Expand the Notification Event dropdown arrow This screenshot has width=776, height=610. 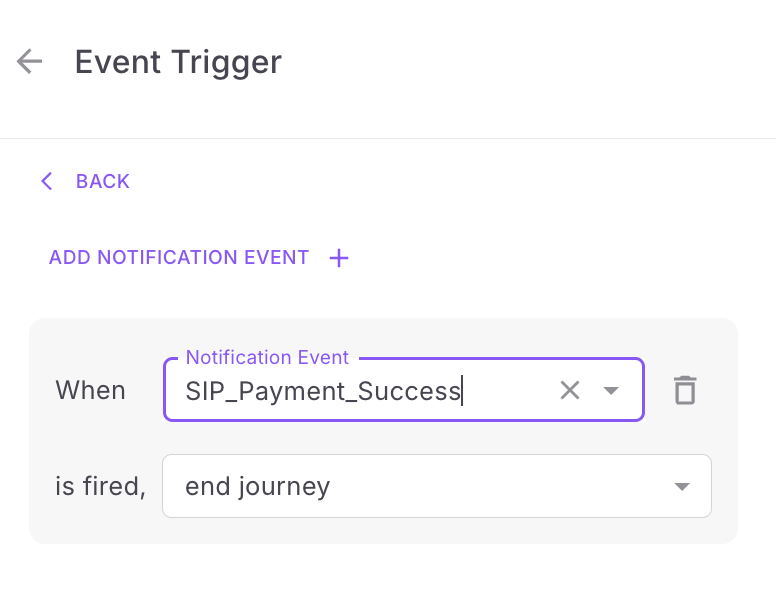611,391
